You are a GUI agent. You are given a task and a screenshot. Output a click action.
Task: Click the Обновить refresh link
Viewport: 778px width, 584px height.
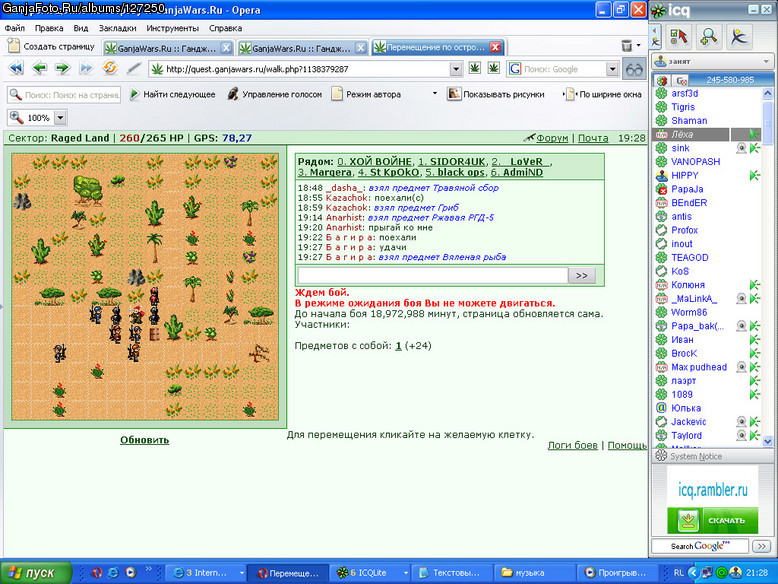[144, 440]
